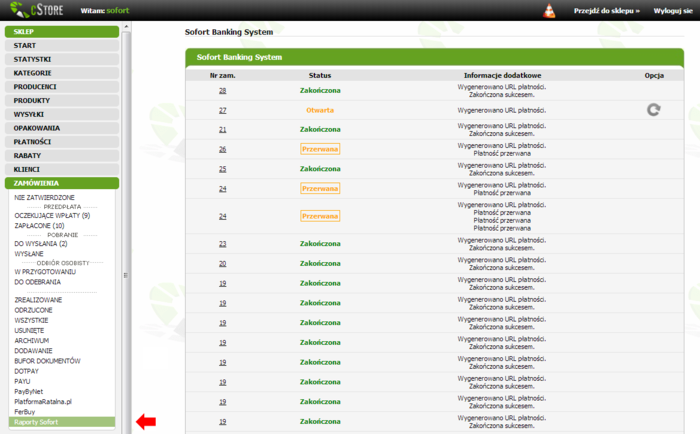Select WYSŁANE orders
The width and height of the screenshot is (700, 434).
pyautogui.click(x=29, y=254)
